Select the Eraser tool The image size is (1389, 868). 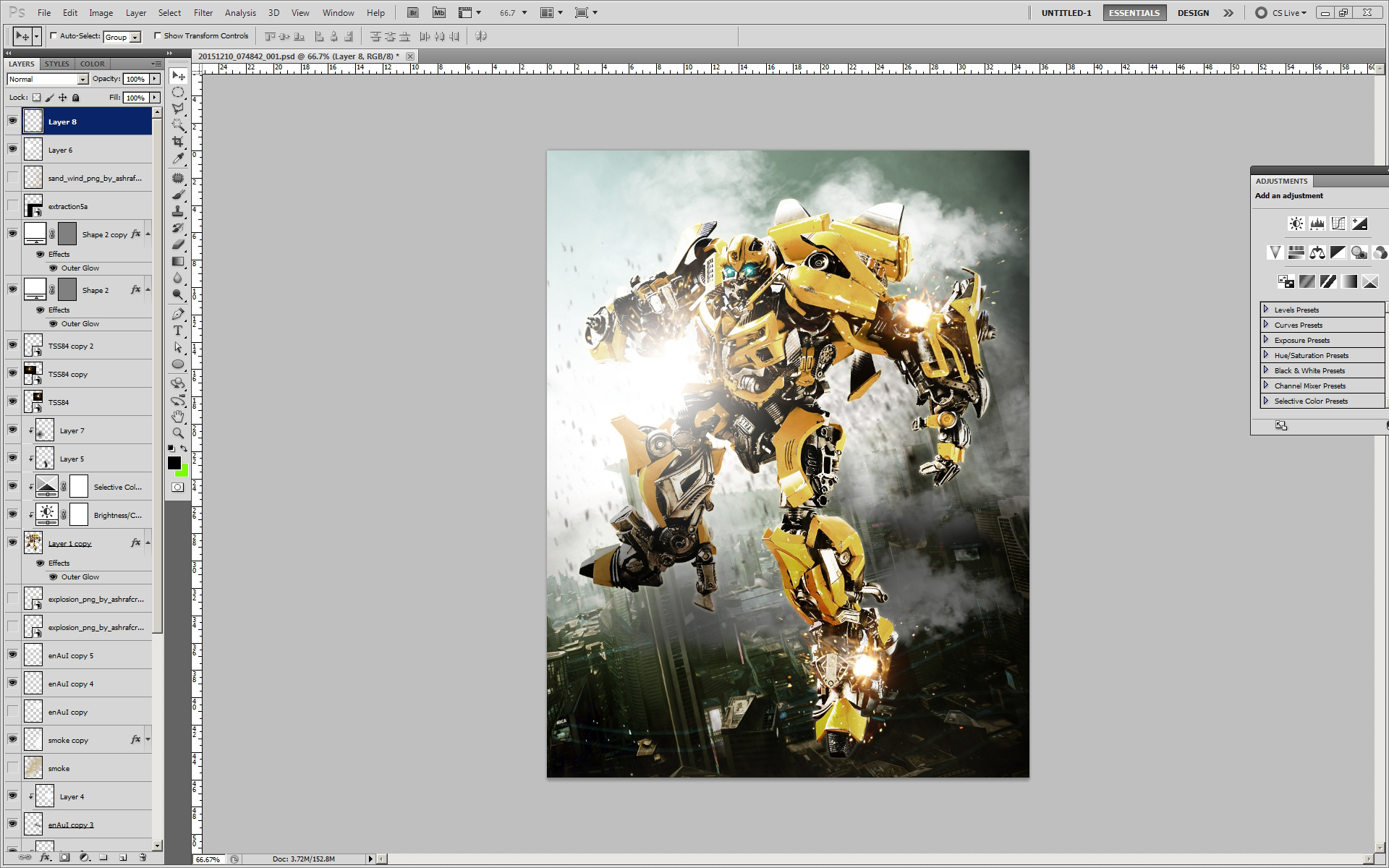click(178, 244)
